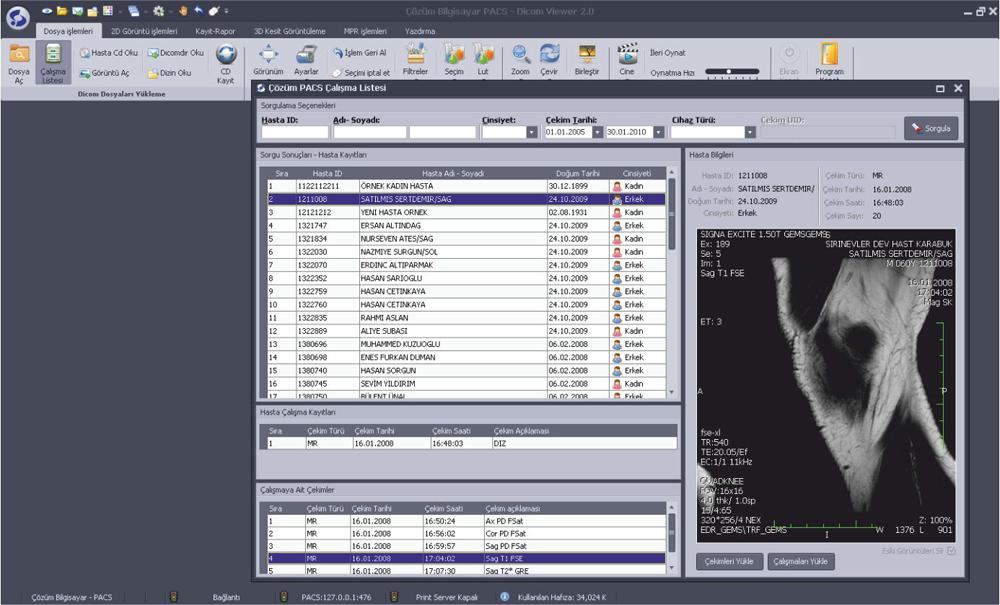The height and width of the screenshot is (605, 1000).
Task: Select series row Sag PD FSat
Action: pos(466,546)
